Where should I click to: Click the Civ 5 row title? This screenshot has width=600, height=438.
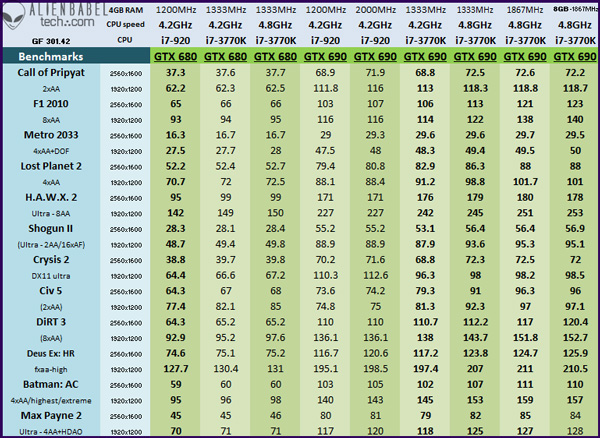51,291
